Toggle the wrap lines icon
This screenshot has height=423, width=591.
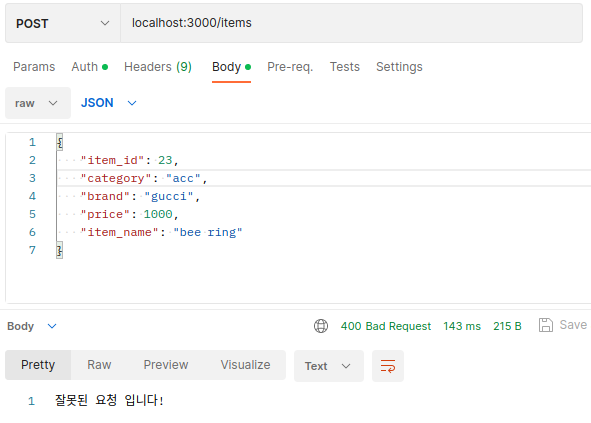tap(388, 366)
